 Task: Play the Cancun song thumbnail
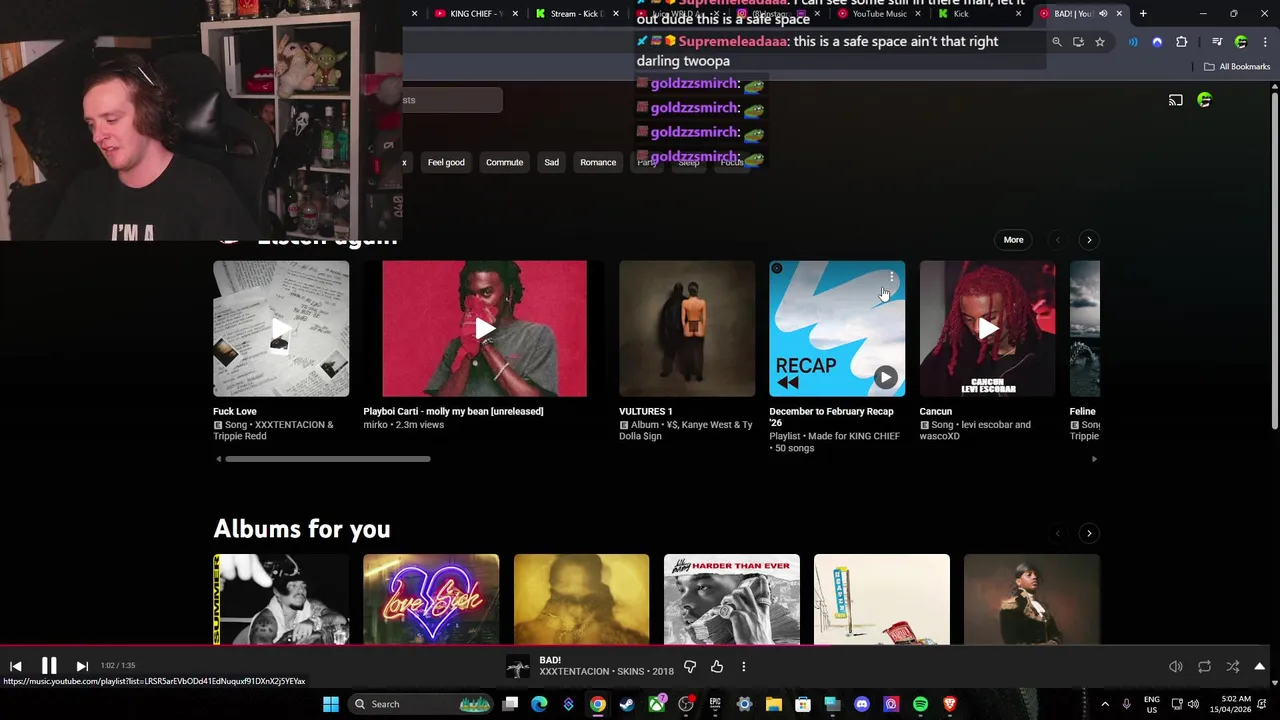pos(987,329)
